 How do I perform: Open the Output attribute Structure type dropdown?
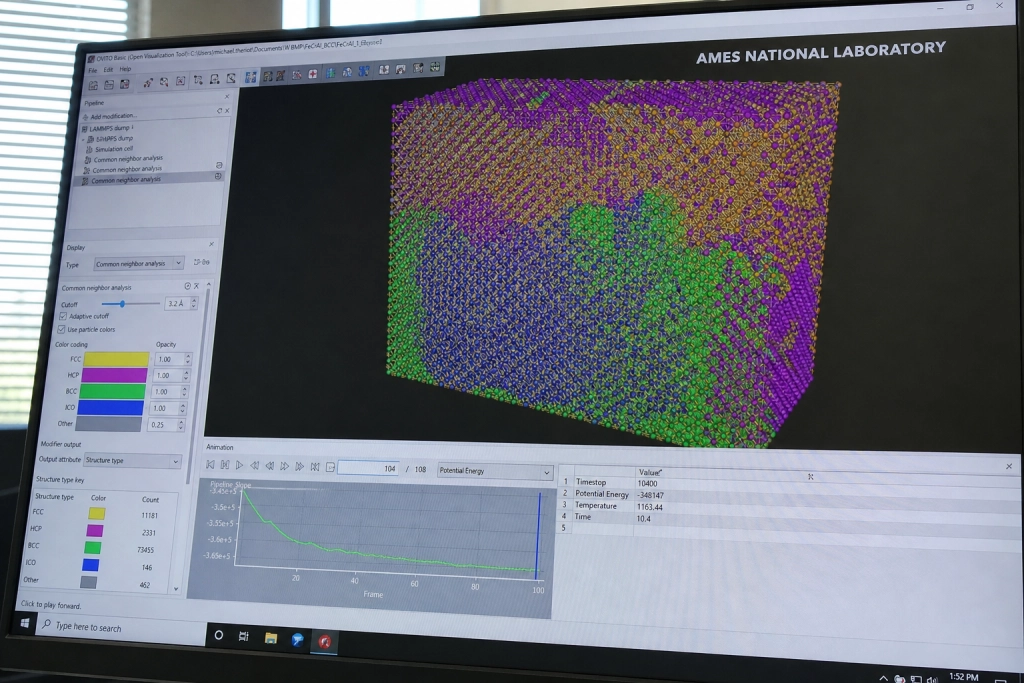pos(131,460)
